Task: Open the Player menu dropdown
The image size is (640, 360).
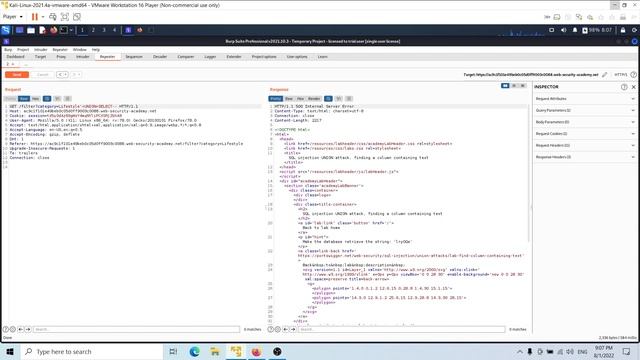Action: (x=12, y=17)
